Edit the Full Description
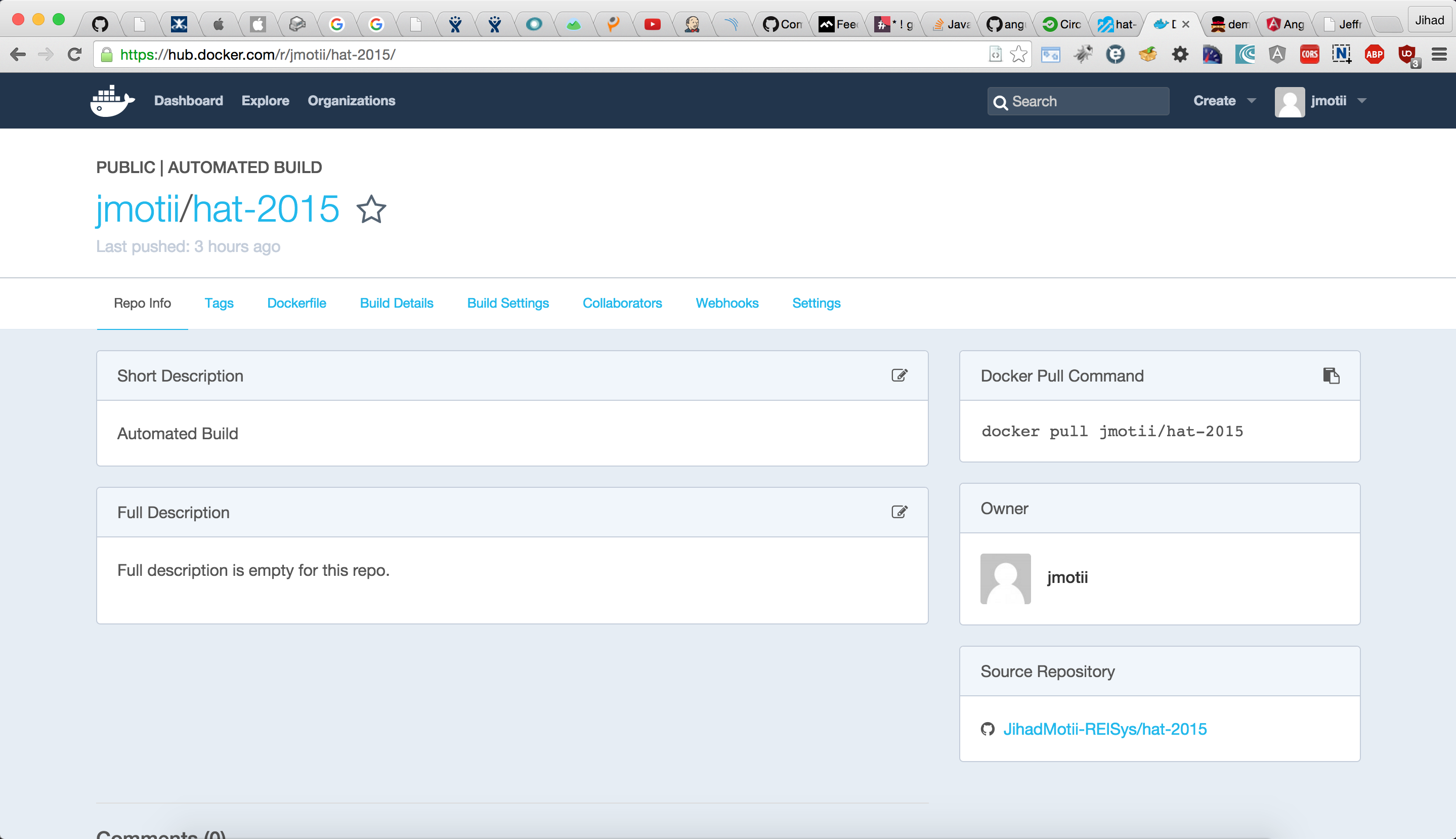The height and width of the screenshot is (839, 1456). pos(899,512)
